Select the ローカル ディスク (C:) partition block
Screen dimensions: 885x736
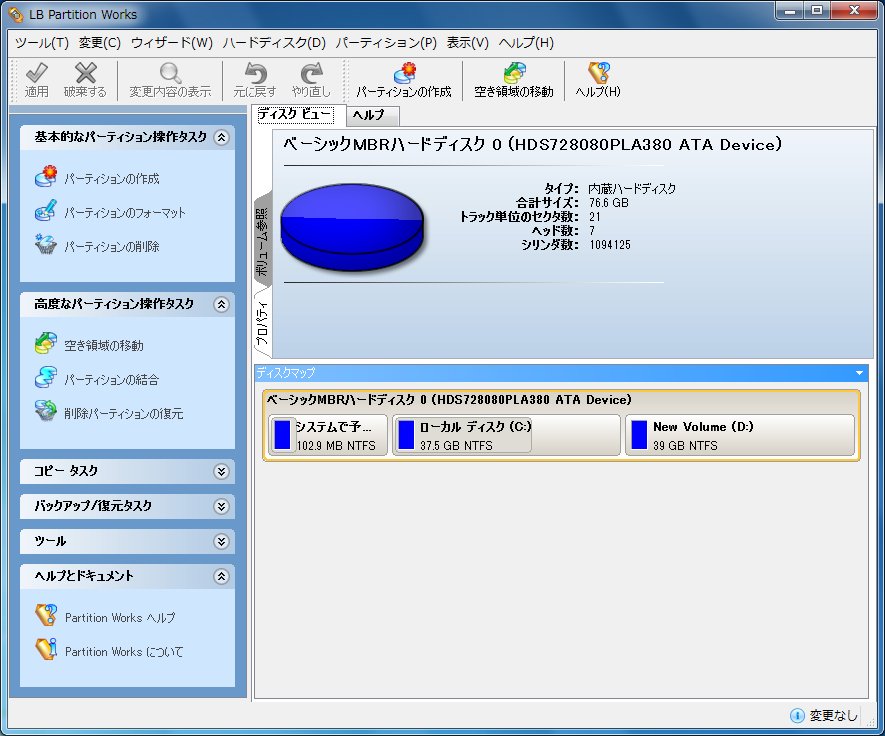coord(506,435)
